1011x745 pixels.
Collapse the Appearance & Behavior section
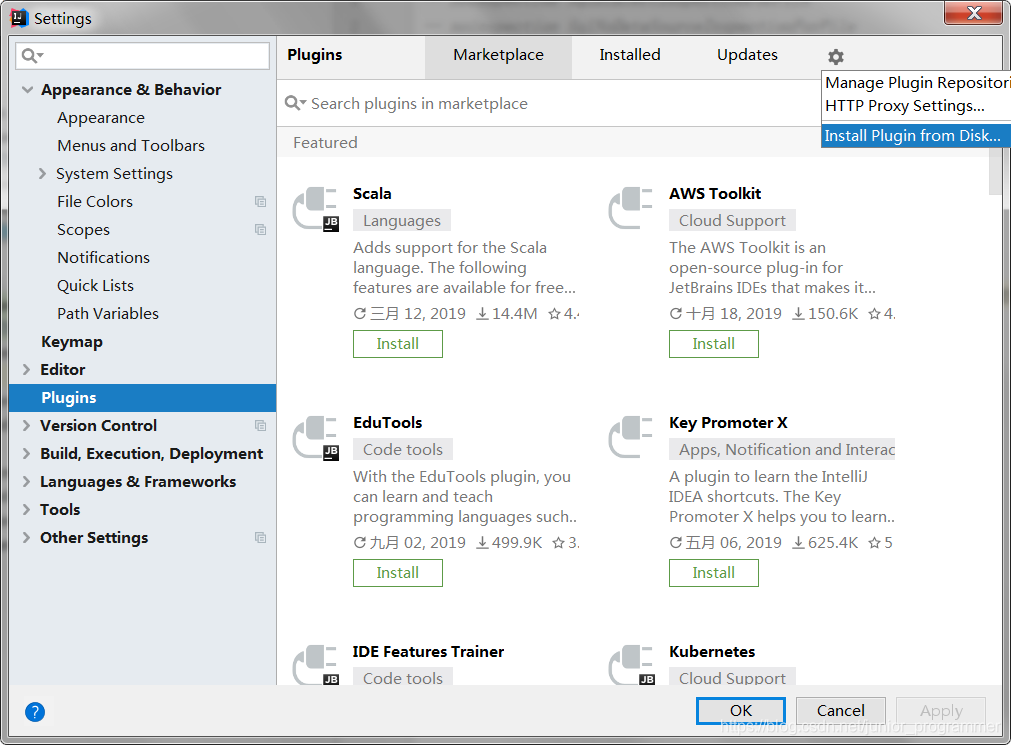pos(27,90)
